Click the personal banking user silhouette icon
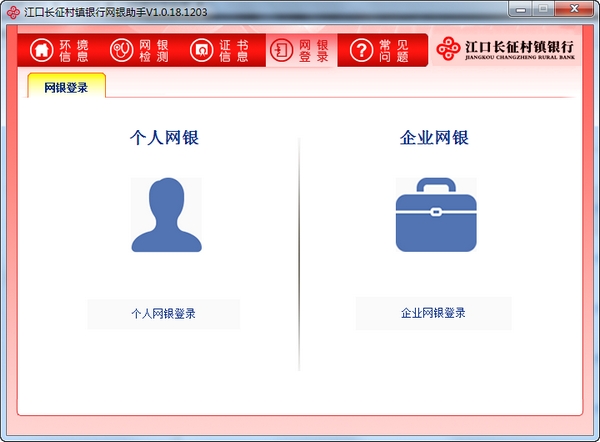 tap(166, 215)
